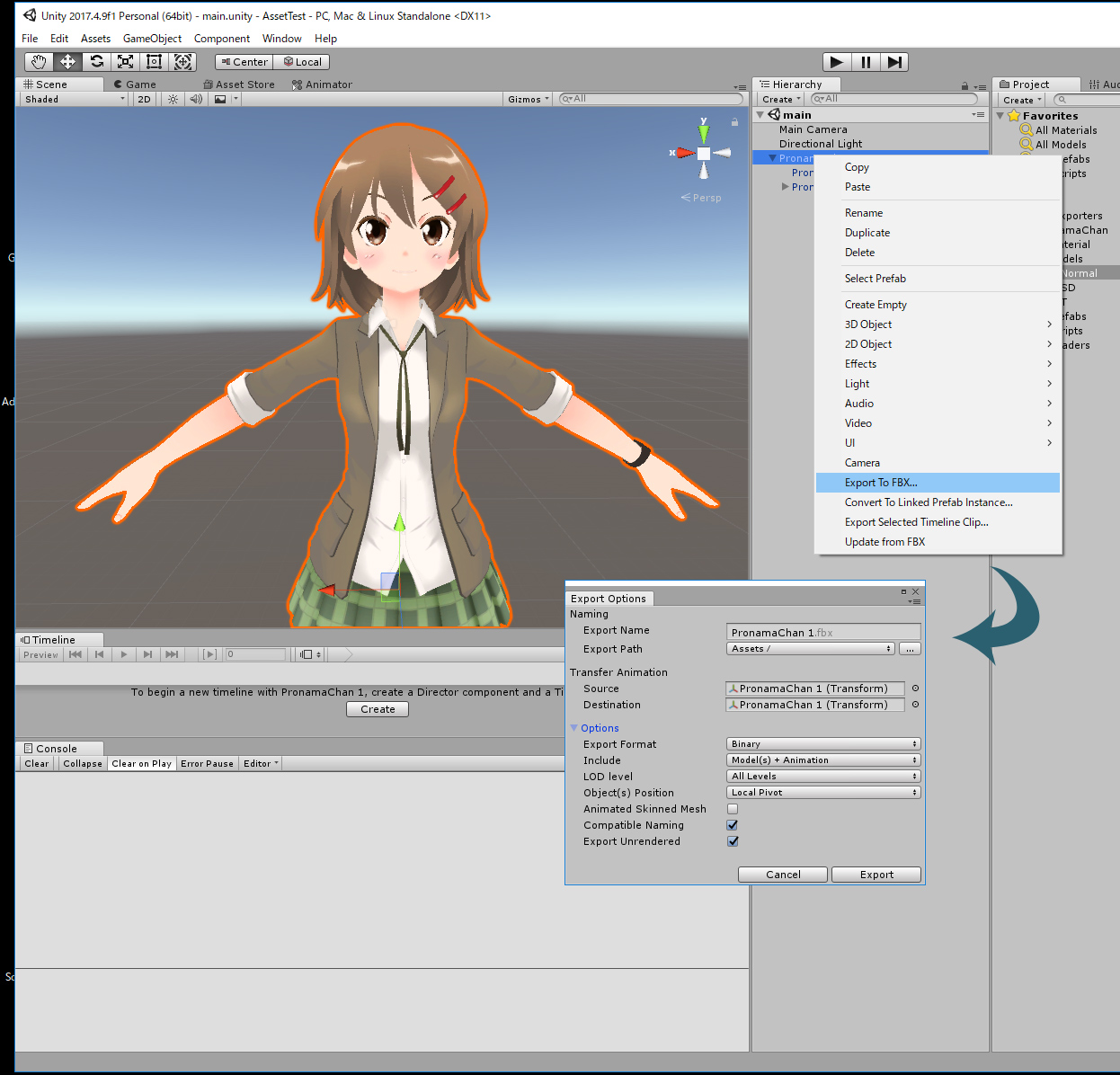Open the Include Model(s) + Animation dropdown
This screenshot has height=1075, width=1120.
[822, 760]
